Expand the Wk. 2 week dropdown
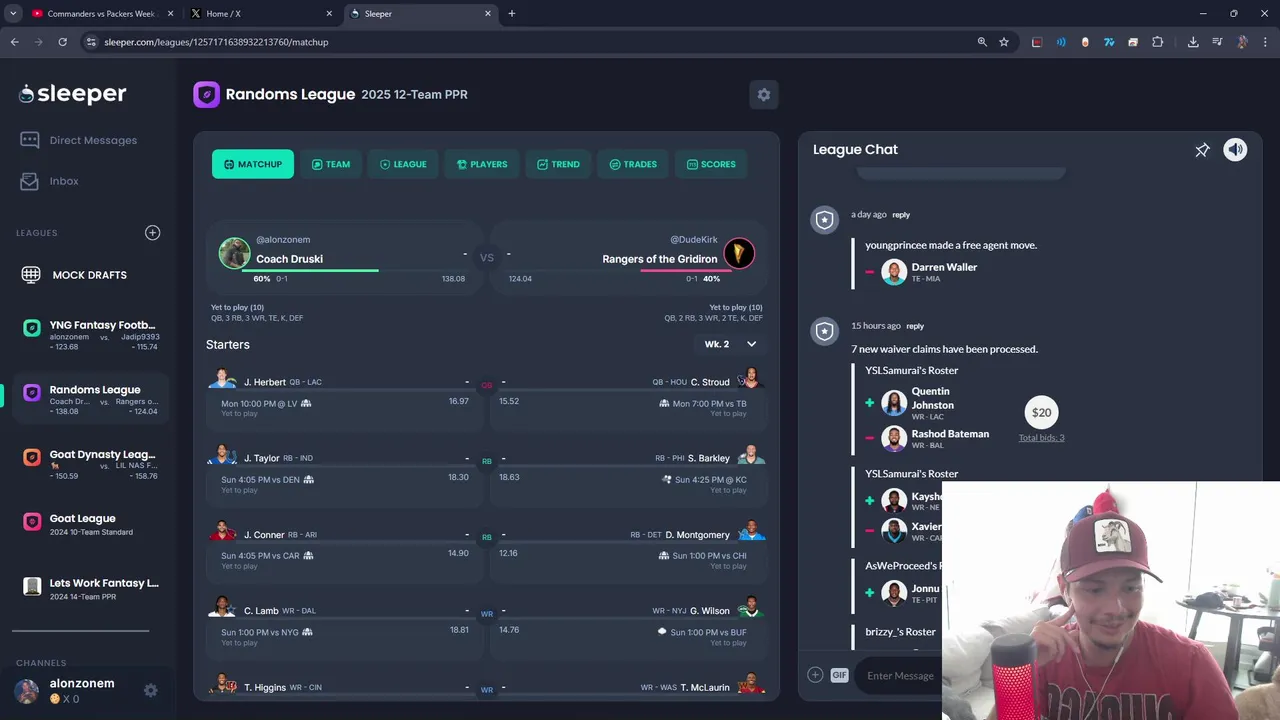This screenshot has width=1280, height=720. [x=730, y=344]
